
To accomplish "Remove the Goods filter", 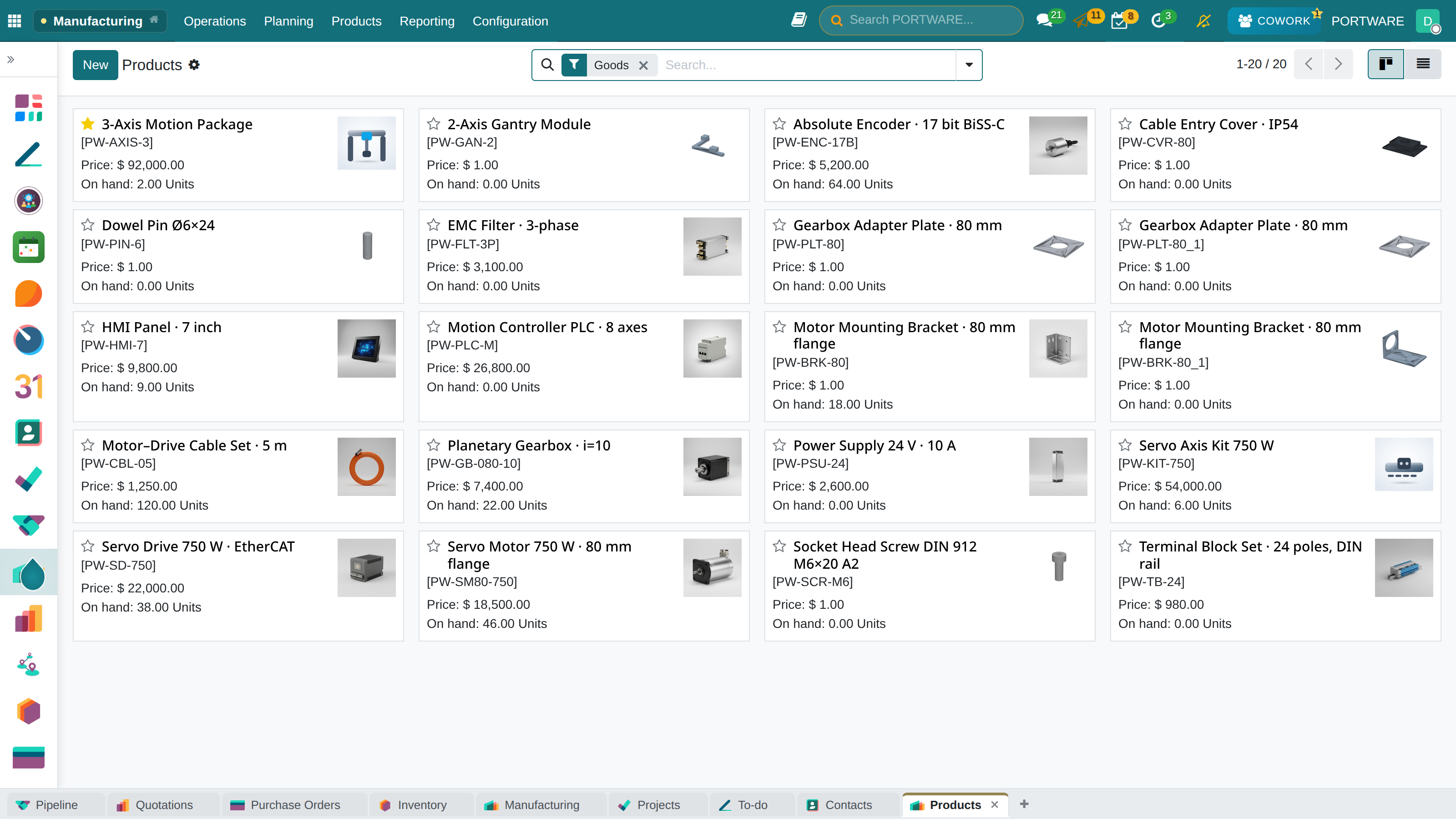I will [643, 66].
